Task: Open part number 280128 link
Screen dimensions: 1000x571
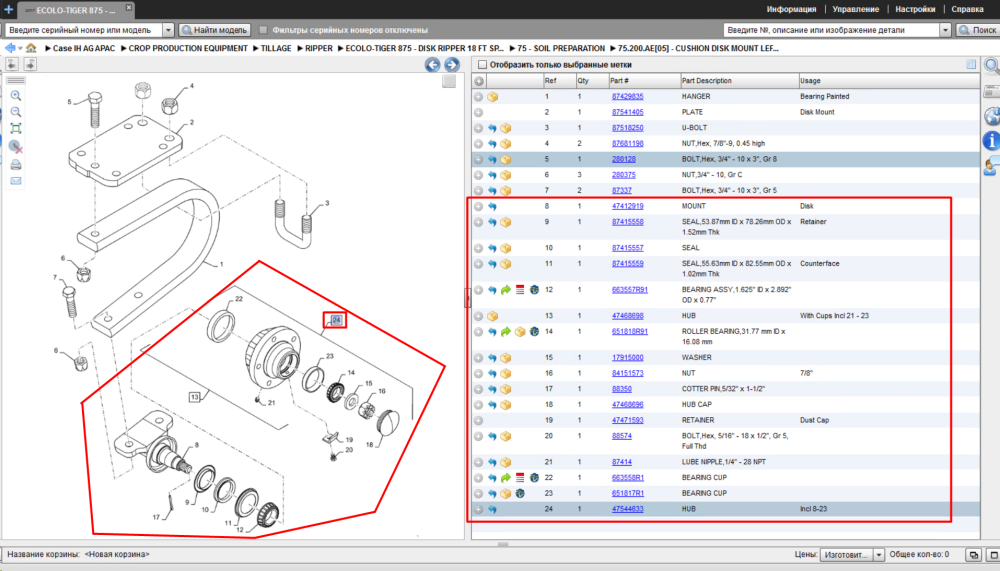Action: tap(624, 159)
